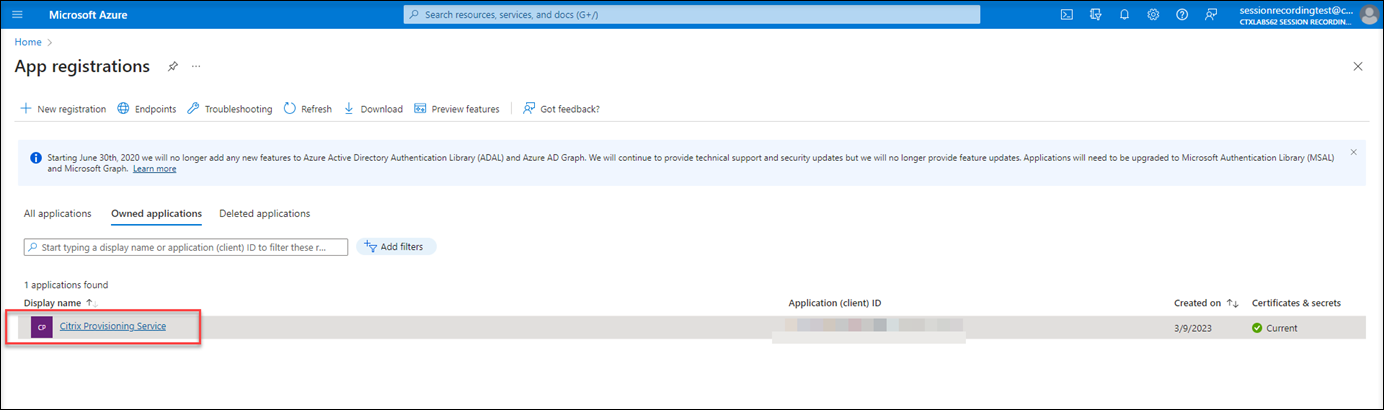Click Microsoft Azure logo text
Image resolution: width=1384 pixels, height=410 pixels.
(x=88, y=15)
